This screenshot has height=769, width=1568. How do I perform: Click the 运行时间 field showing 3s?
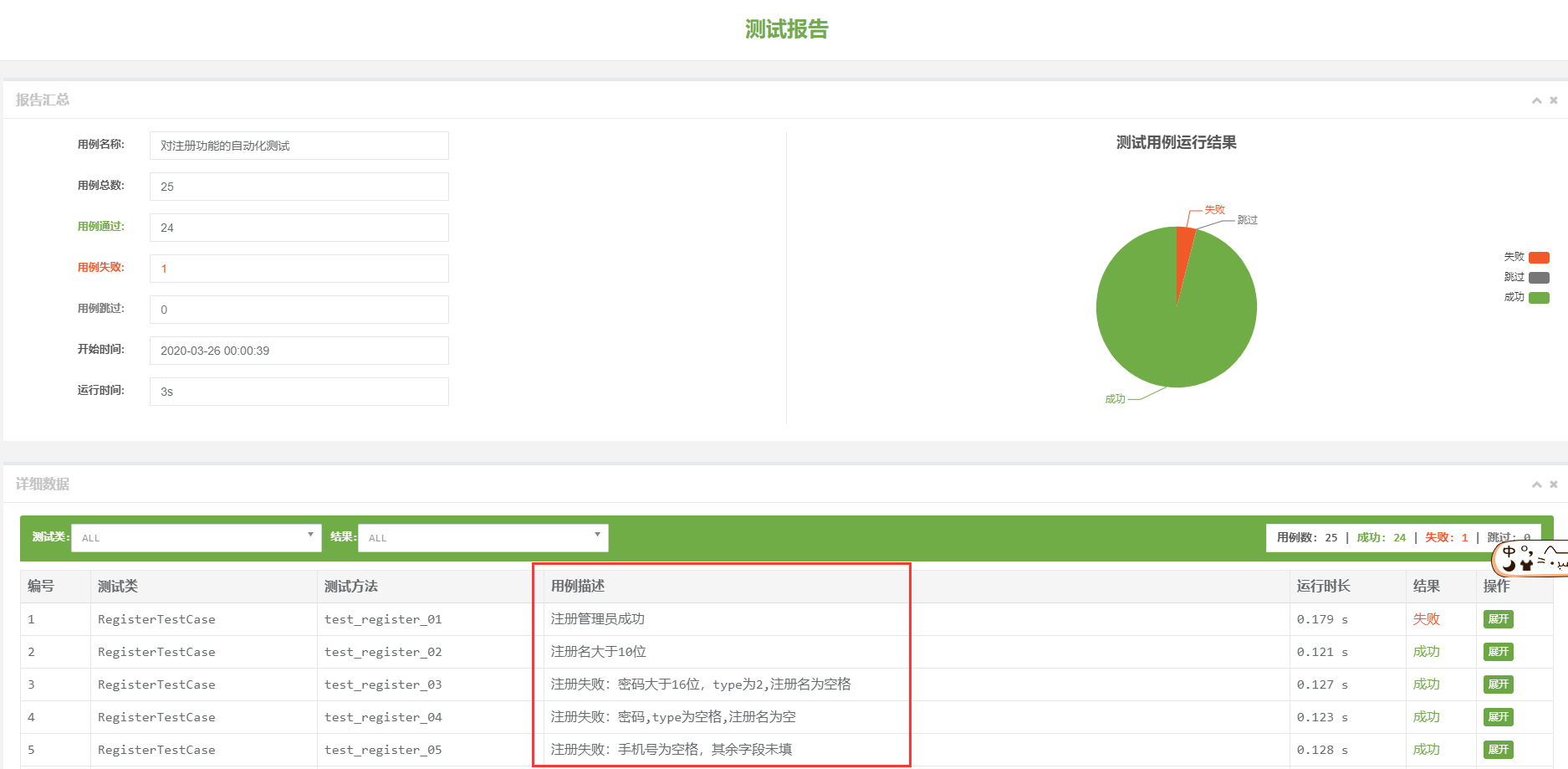(x=299, y=392)
